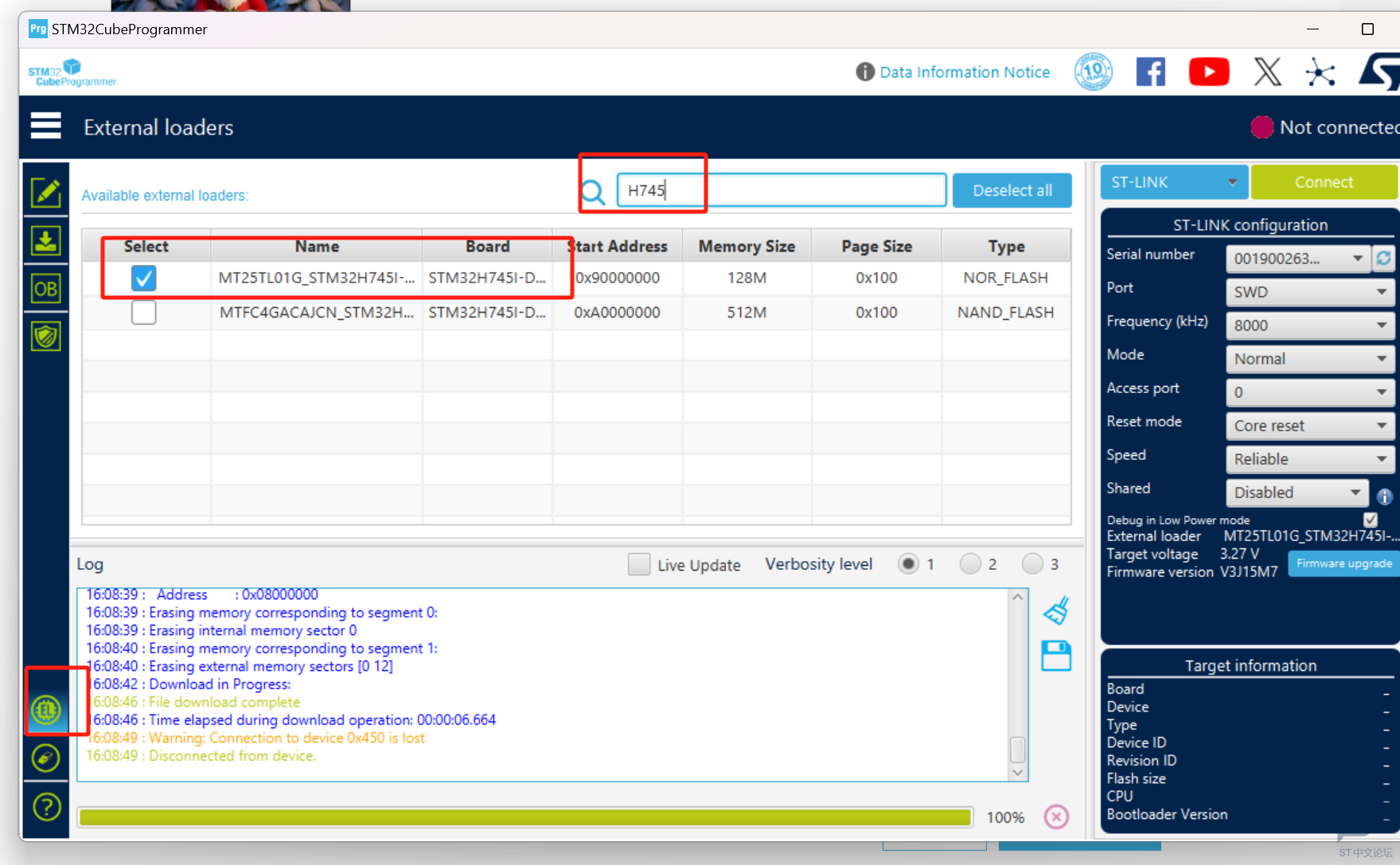Click the STM32CubeProgrammer logo
Screen dimensions: 1400x865
click(x=72, y=72)
